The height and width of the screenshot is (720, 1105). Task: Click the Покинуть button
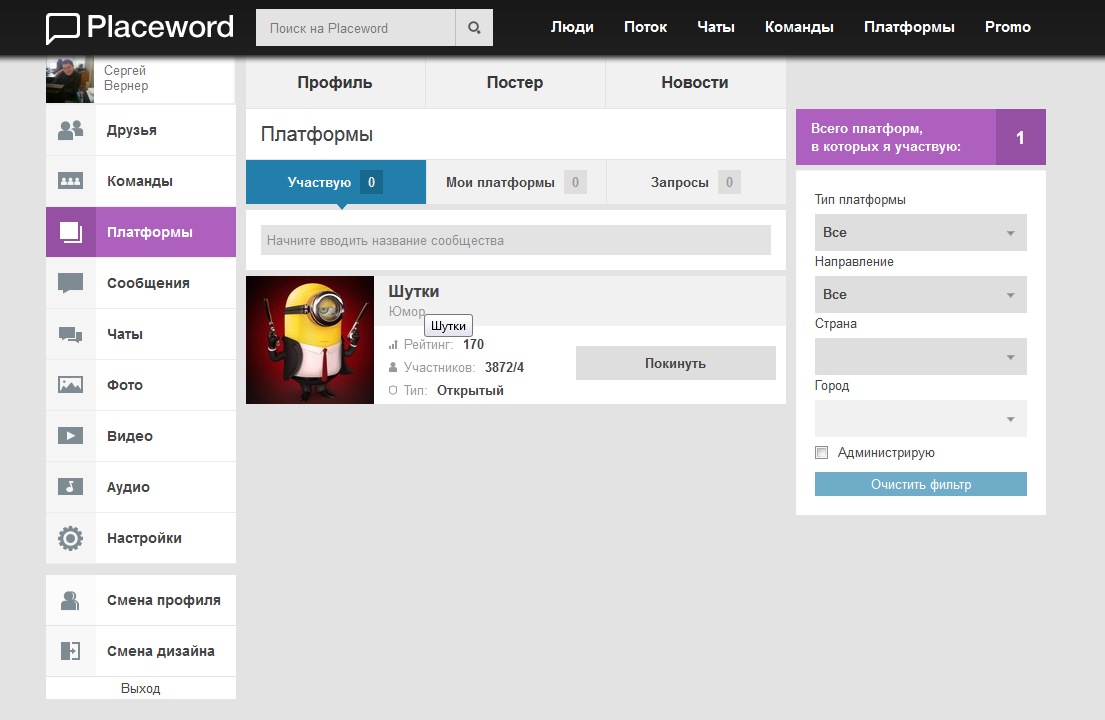(676, 363)
